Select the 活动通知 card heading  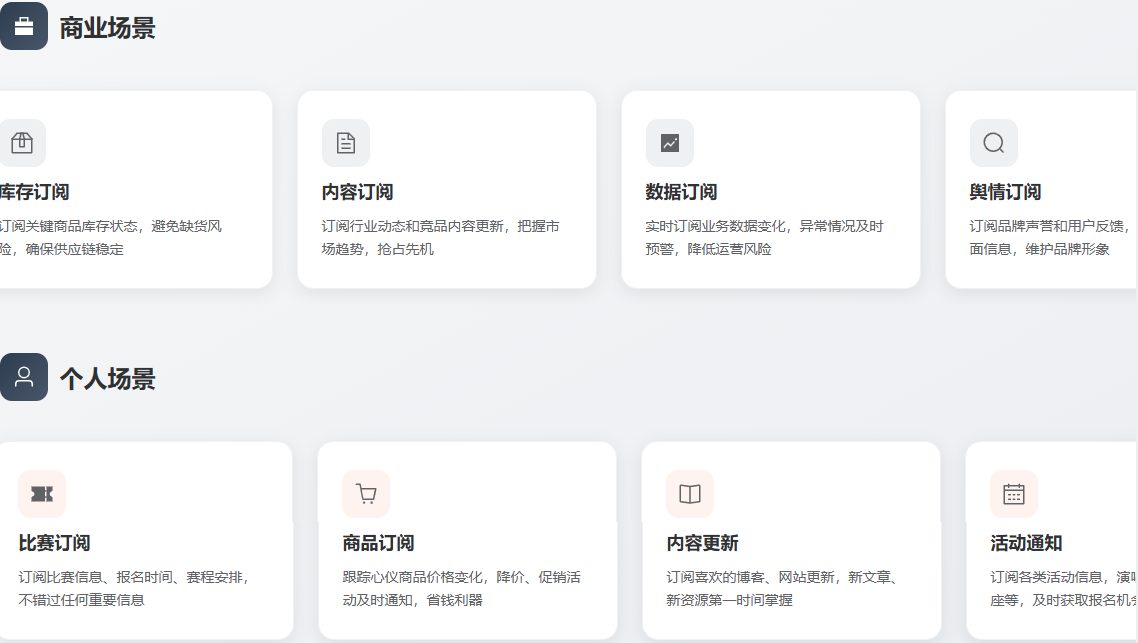pyautogui.click(x=1026, y=543)
